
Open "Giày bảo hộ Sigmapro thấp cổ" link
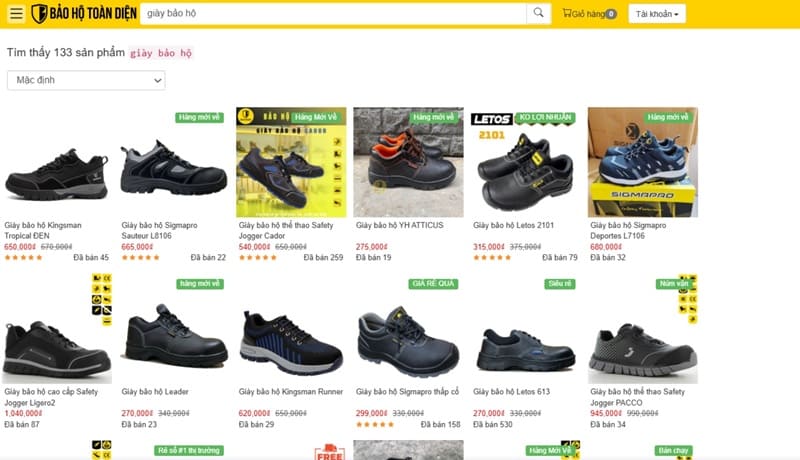407,391
